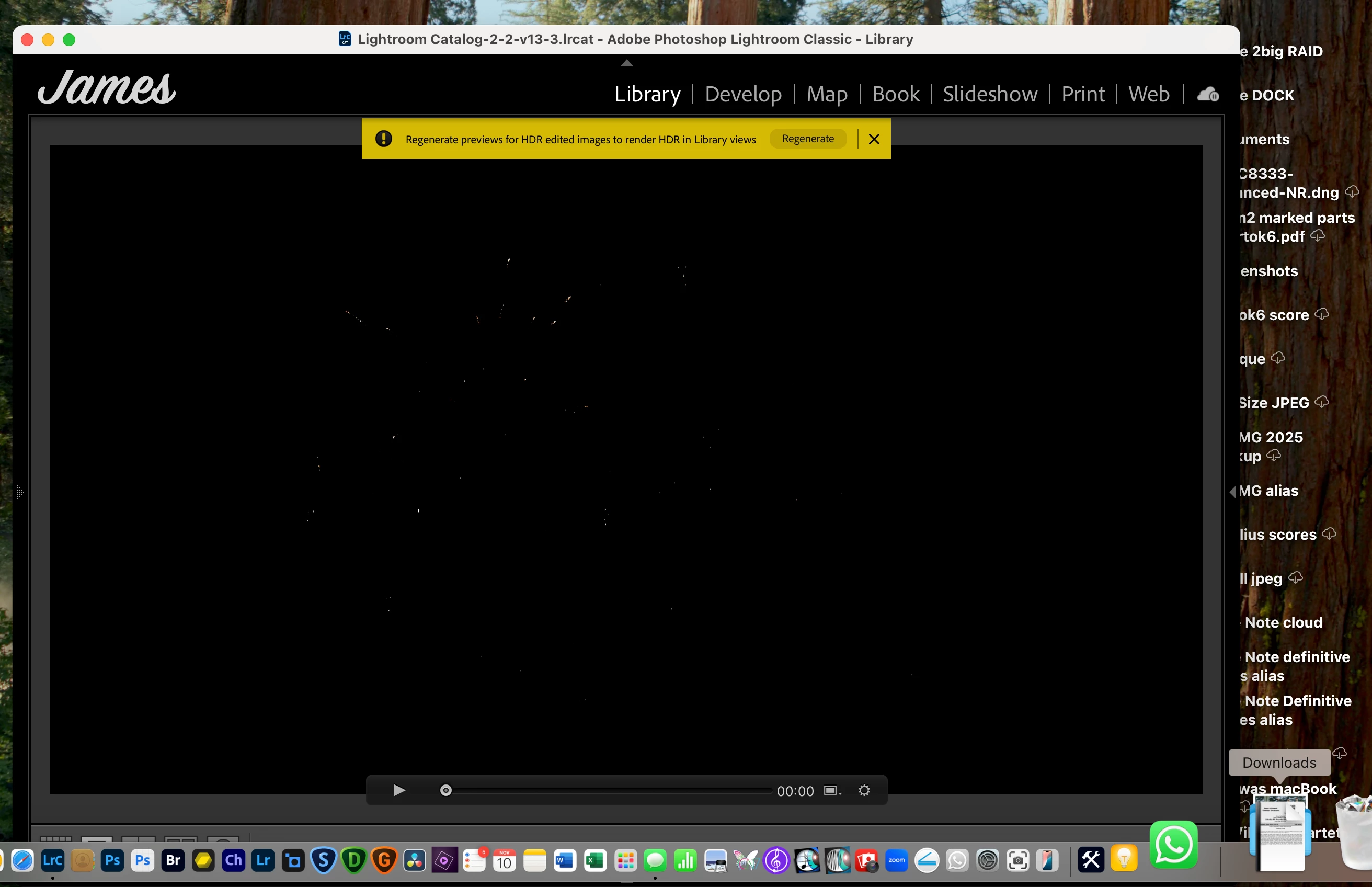Open the cloud sync status icon
This screenshot has width=1372, height=887.
coord(1208,94)
